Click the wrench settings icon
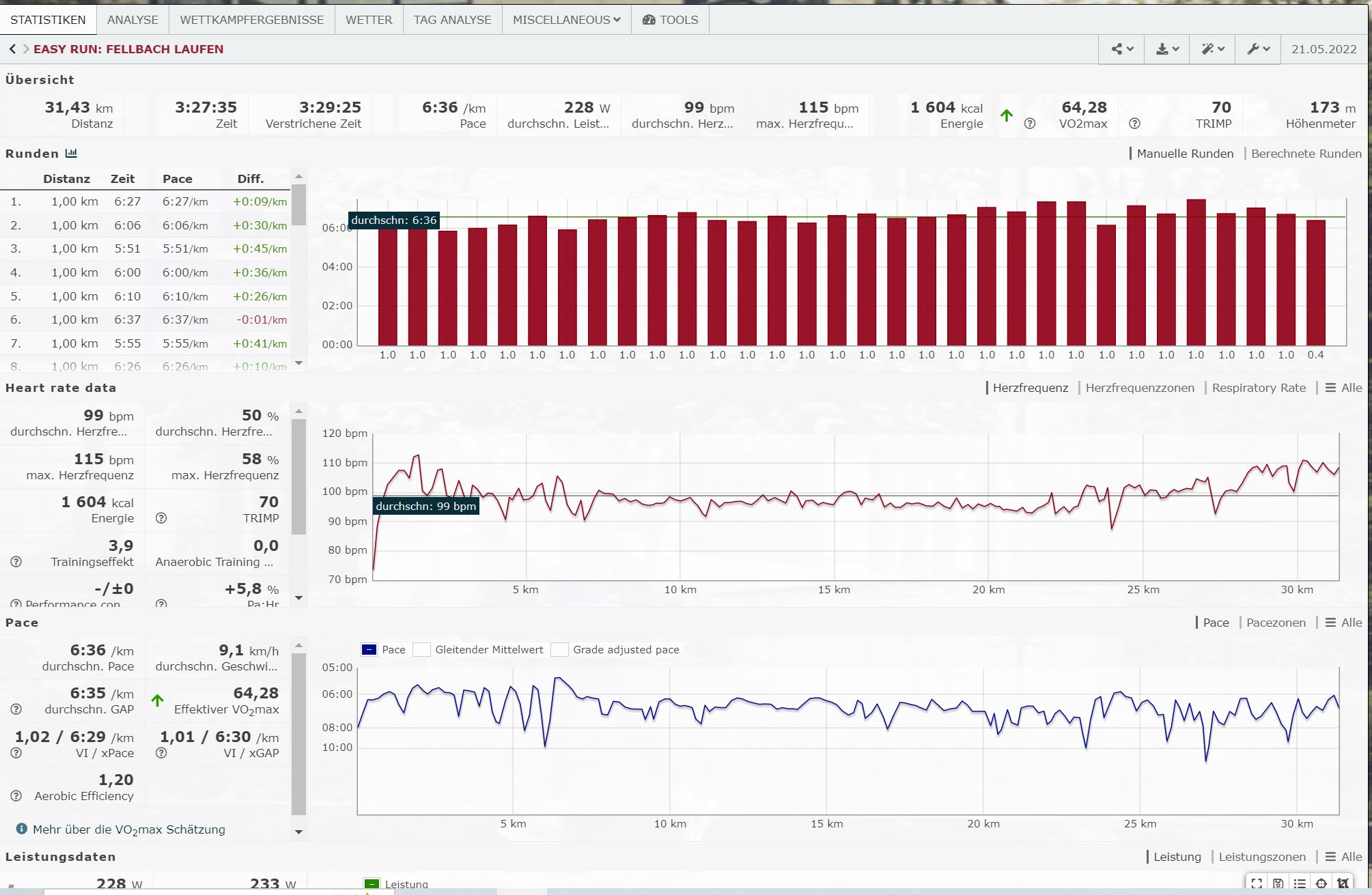 click(x=1257, y=49)
